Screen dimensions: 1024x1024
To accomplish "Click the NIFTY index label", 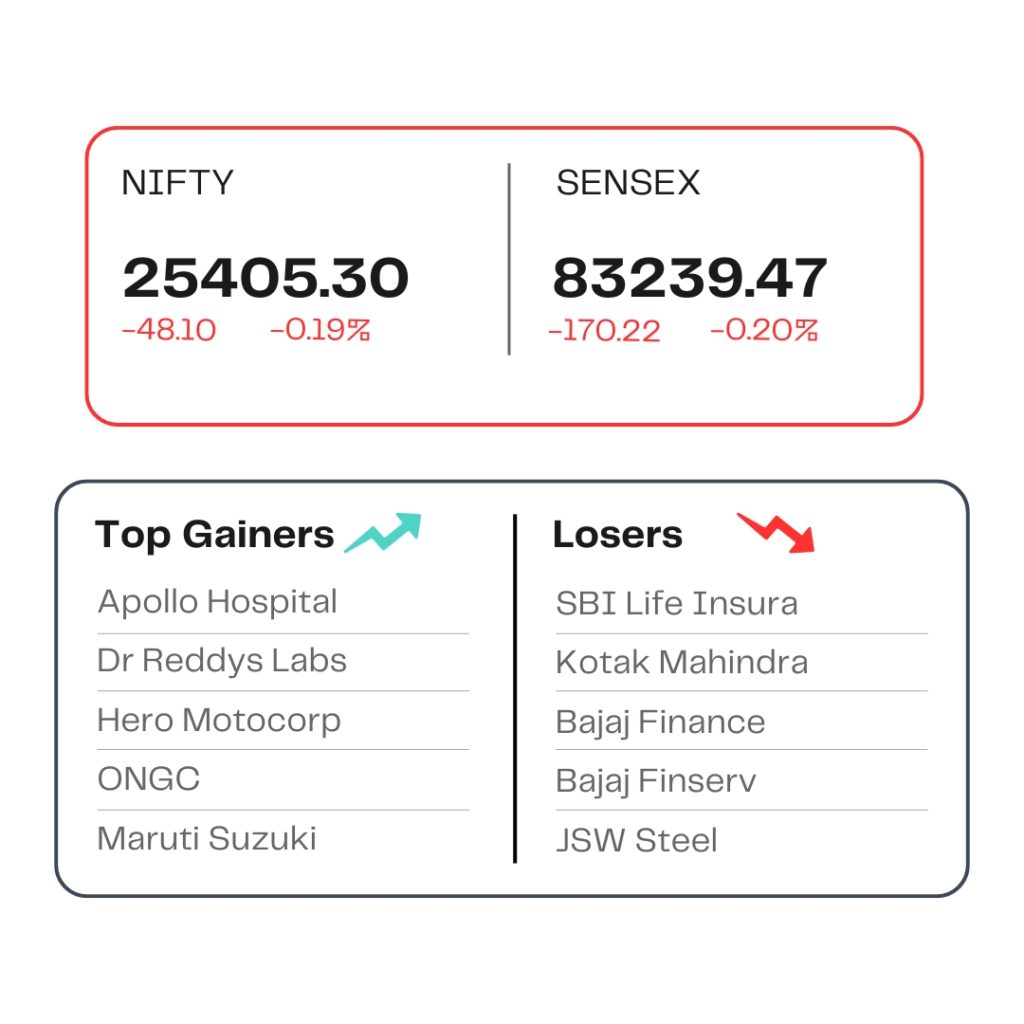I will (x=178, y=182).
